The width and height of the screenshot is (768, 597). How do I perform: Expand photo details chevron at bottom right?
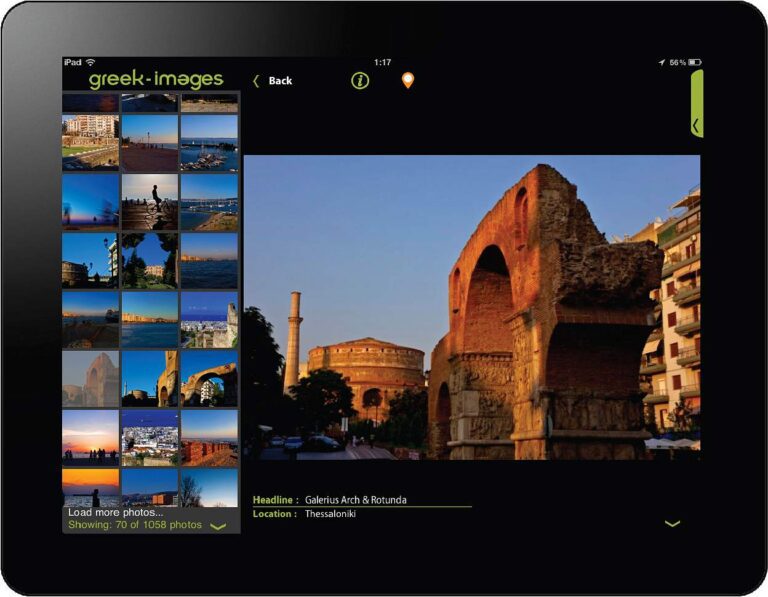tap(672, 523)
